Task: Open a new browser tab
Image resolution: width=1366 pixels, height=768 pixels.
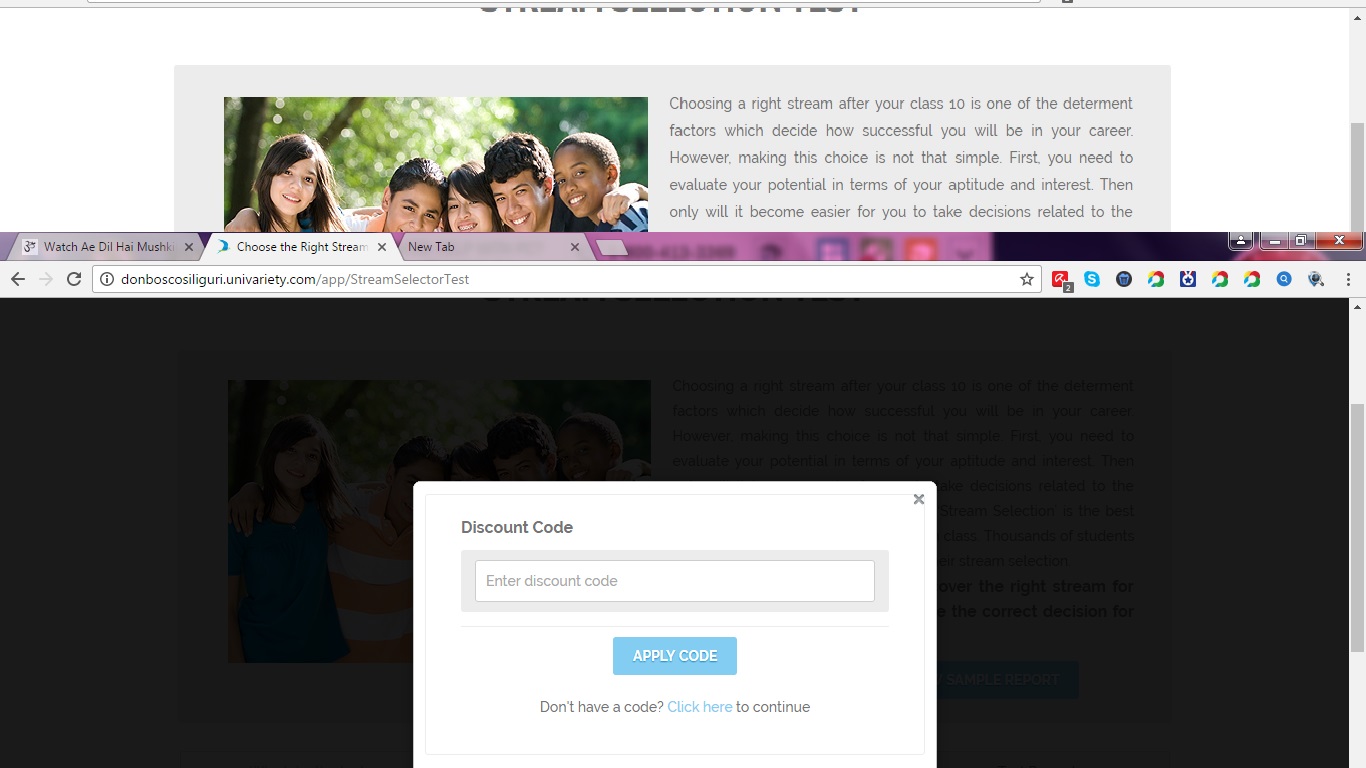Action: [612, 248]
